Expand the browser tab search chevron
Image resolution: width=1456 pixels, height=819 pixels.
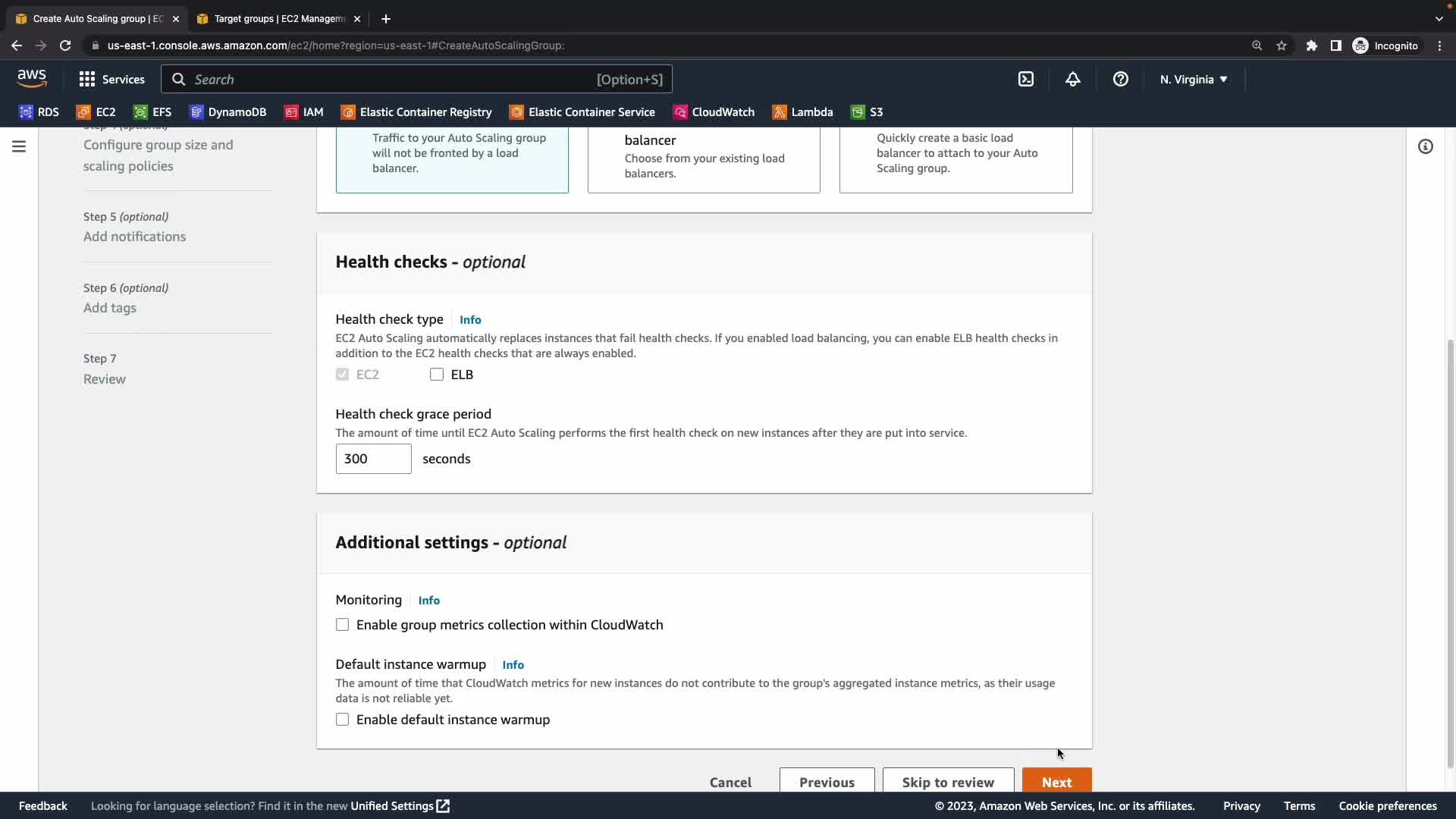pos(1439,18)
